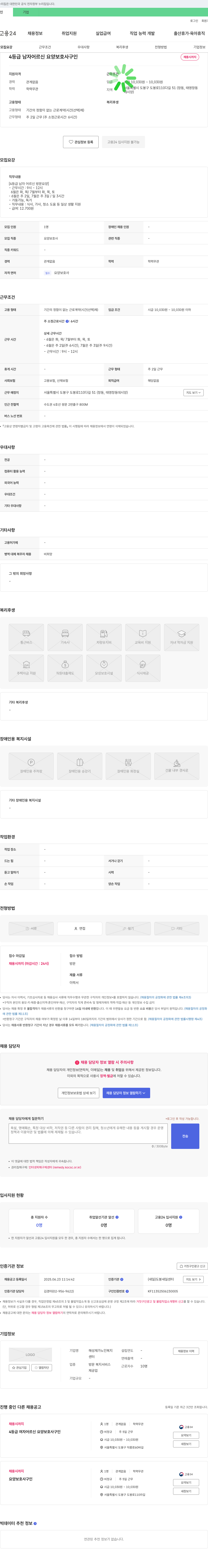Focus the 채용 담당자에게 질문하기 text box

click(88, 1133)
